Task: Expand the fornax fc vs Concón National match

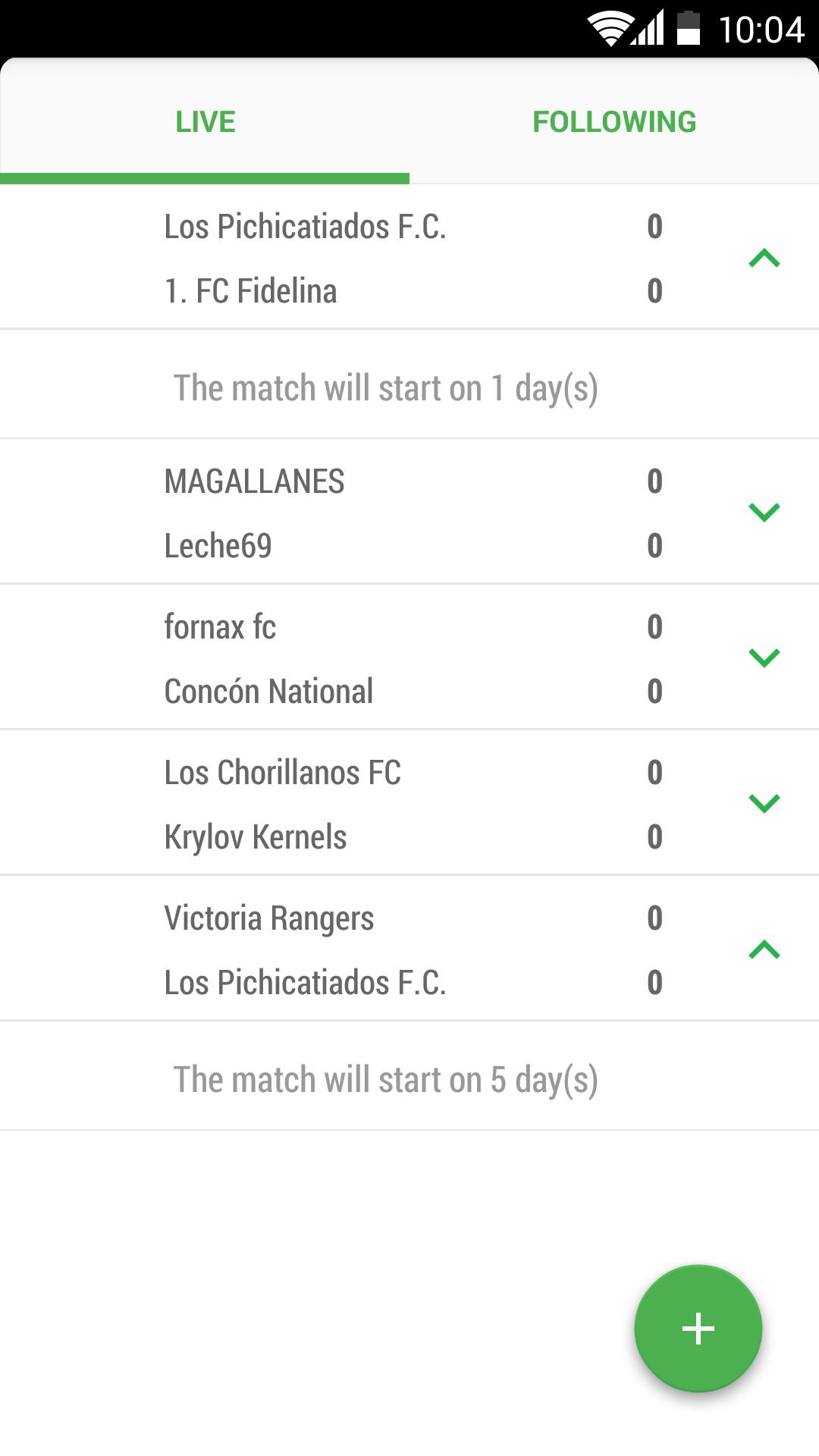Action: (x=766, y=658)
